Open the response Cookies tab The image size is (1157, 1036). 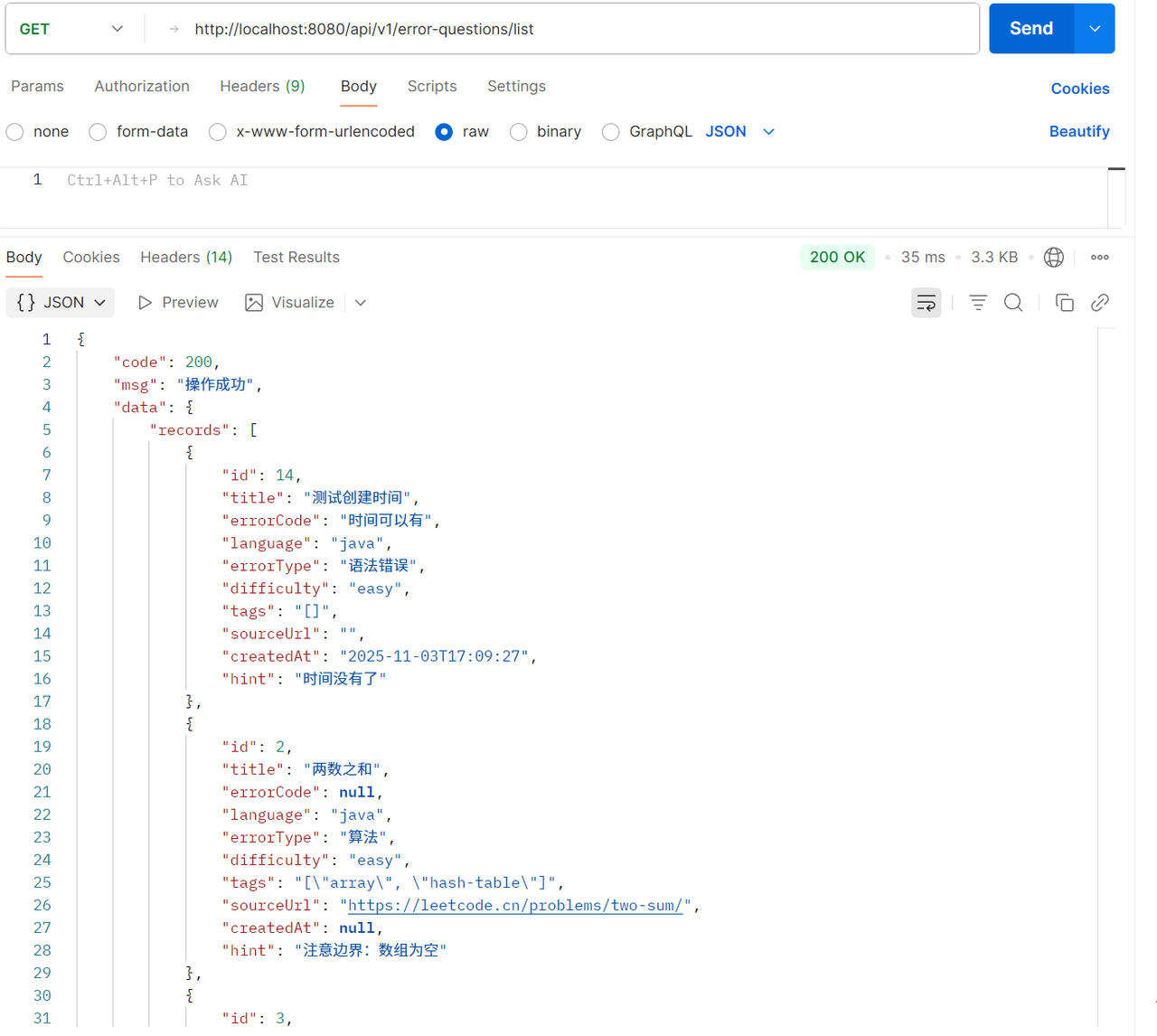tap(91, 258)
